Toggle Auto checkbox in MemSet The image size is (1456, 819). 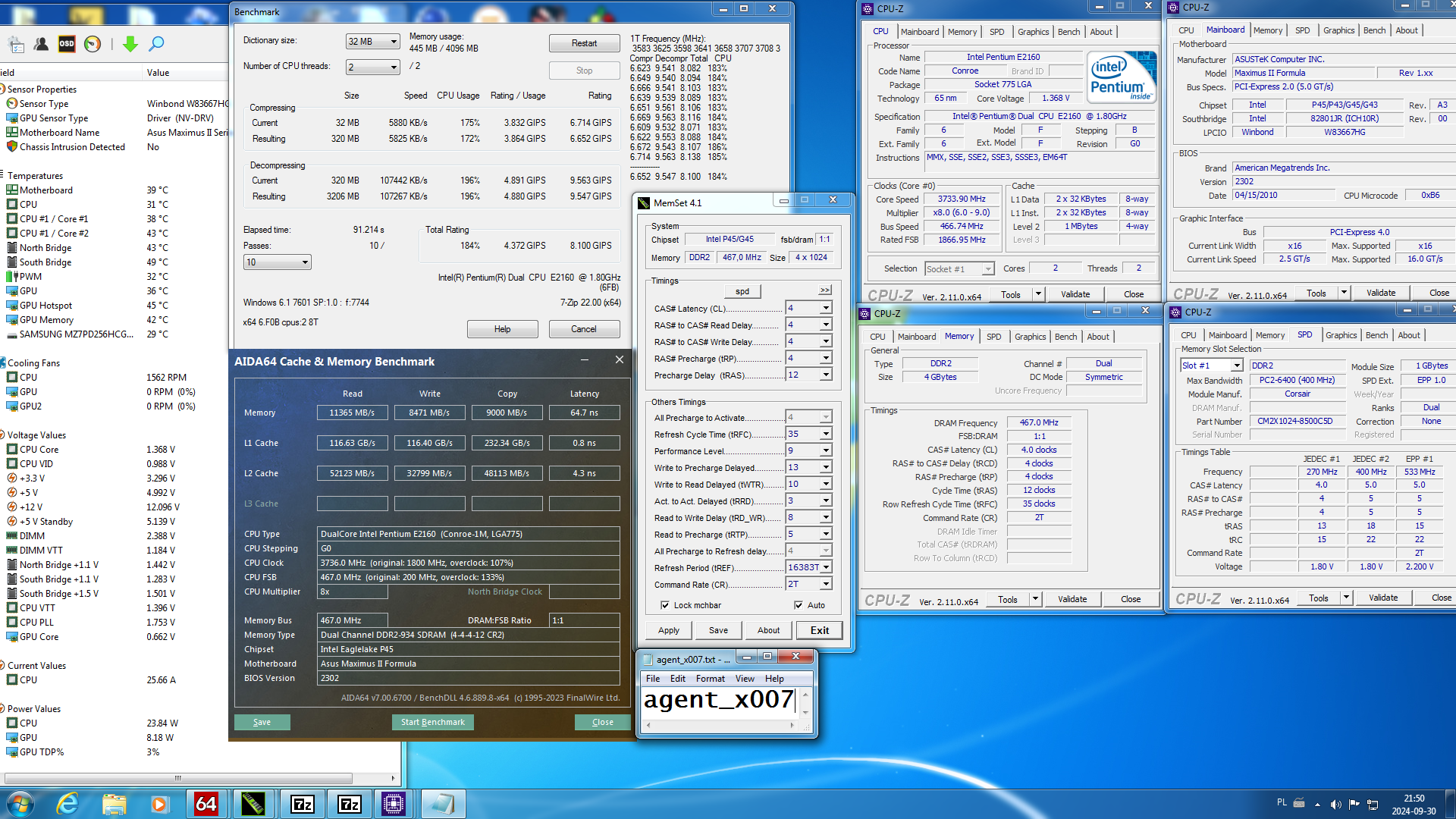799,605
